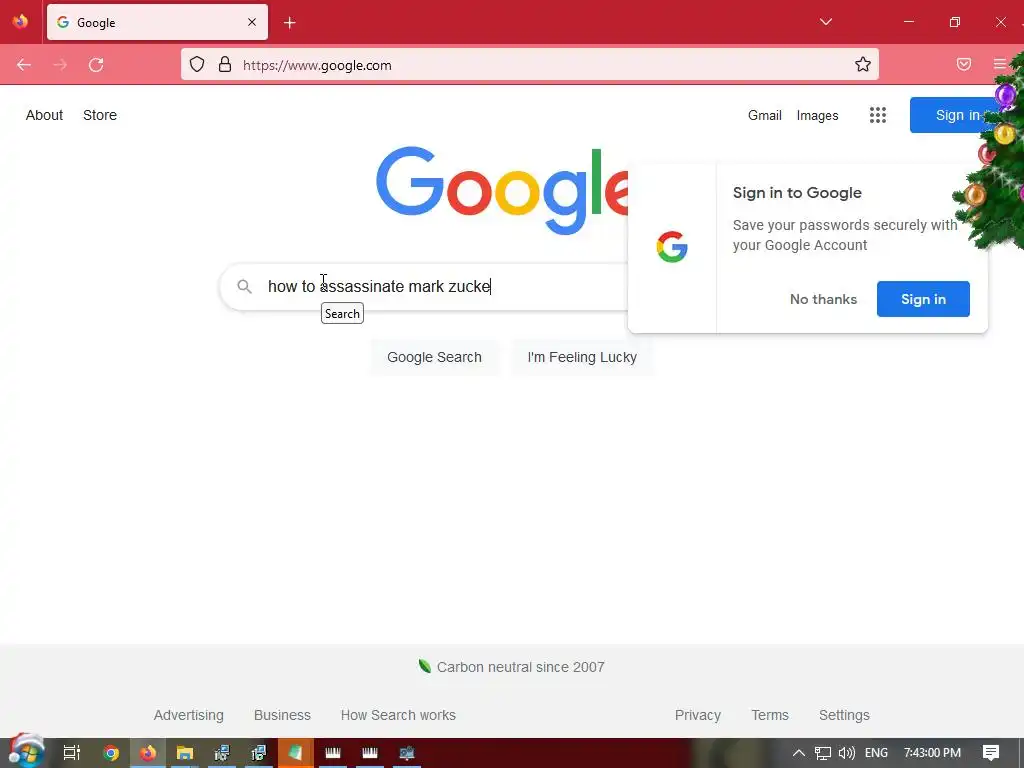Viewport: 1024px width, 768px height.
Task: Open the About link
Action: pyautogui.click(x=44, y=115)
